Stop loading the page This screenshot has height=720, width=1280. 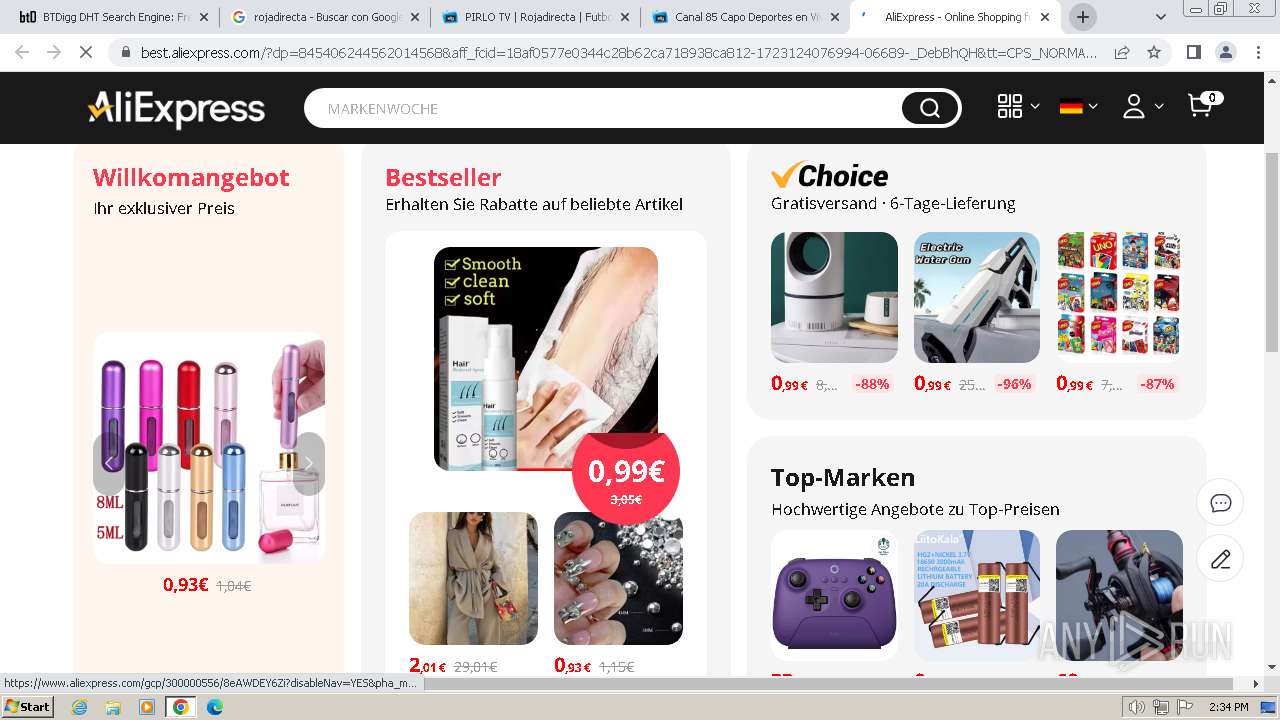pyautogui.click(x=86, y=52)
